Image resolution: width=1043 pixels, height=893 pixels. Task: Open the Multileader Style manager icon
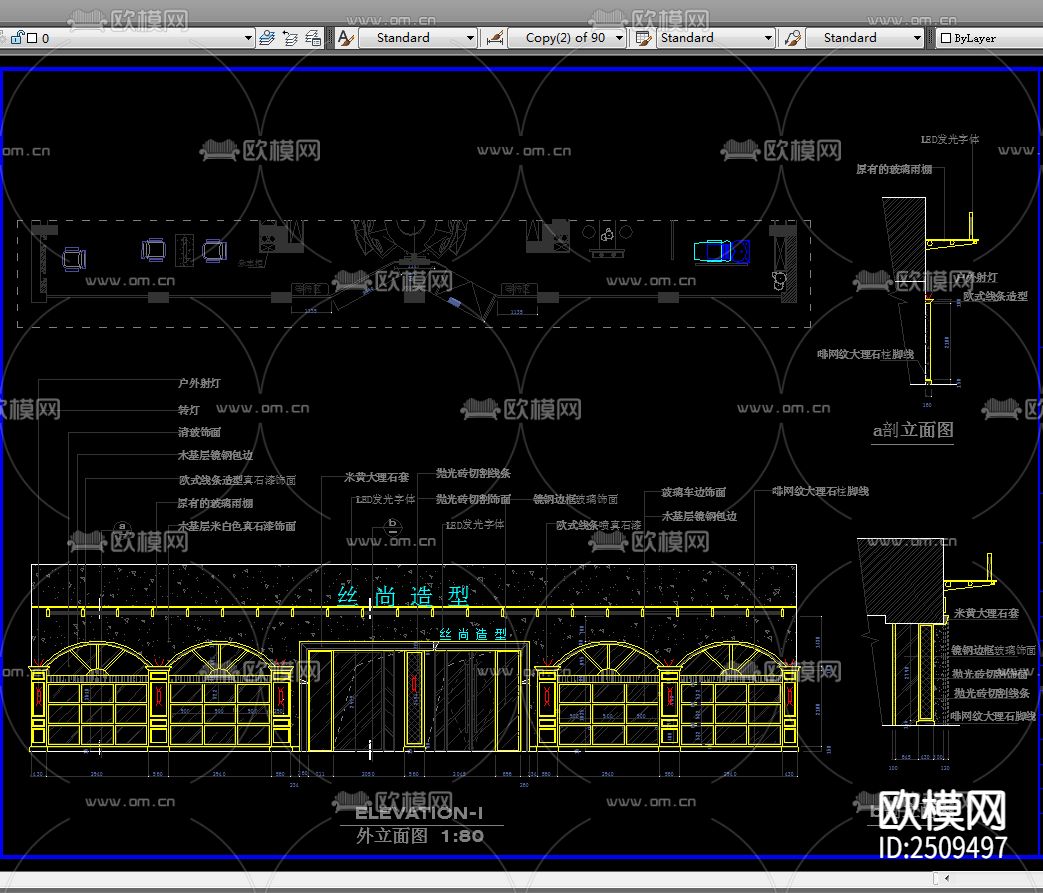coord(792,38)
